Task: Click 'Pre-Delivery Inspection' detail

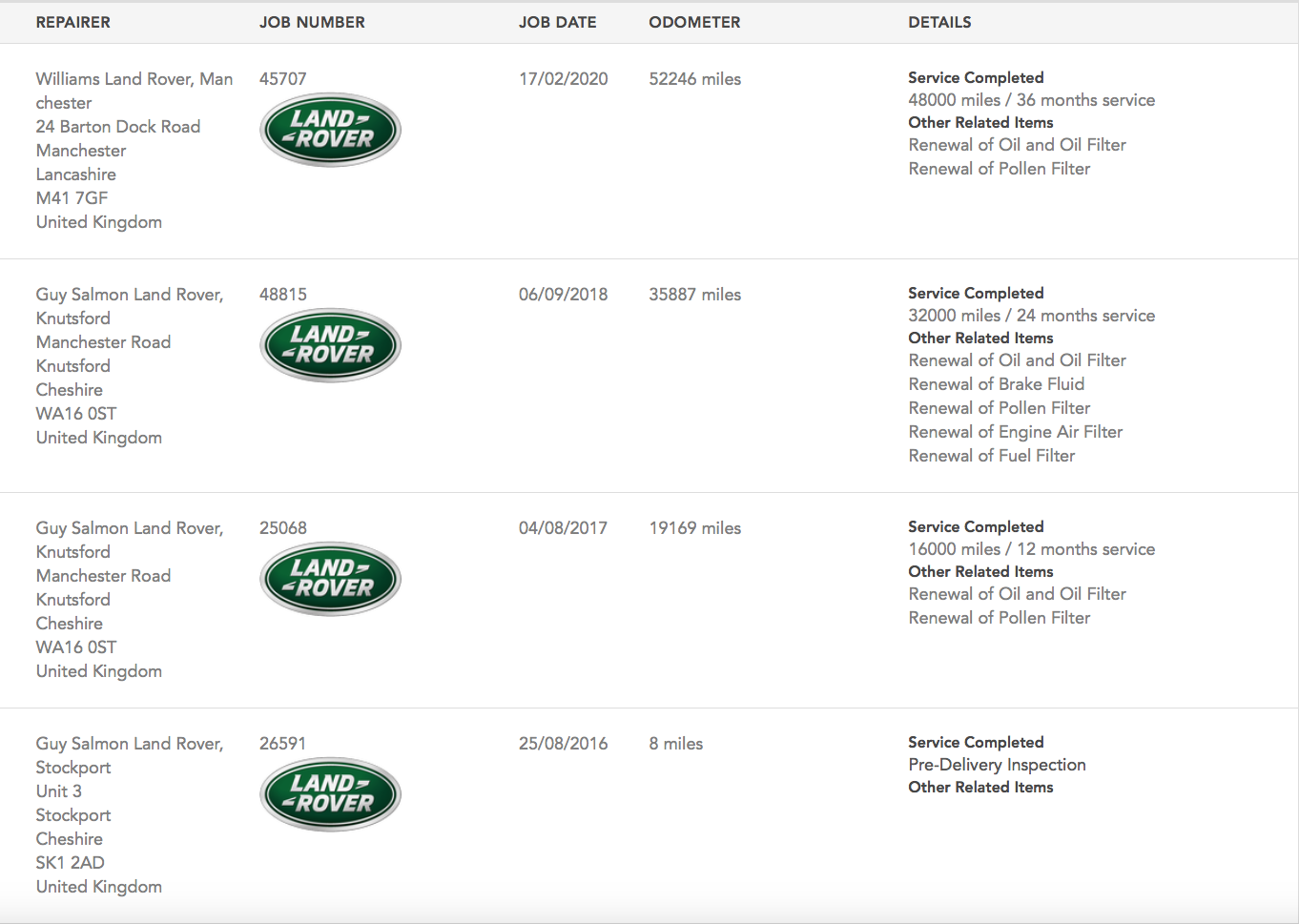Action: tap(997, 765)
